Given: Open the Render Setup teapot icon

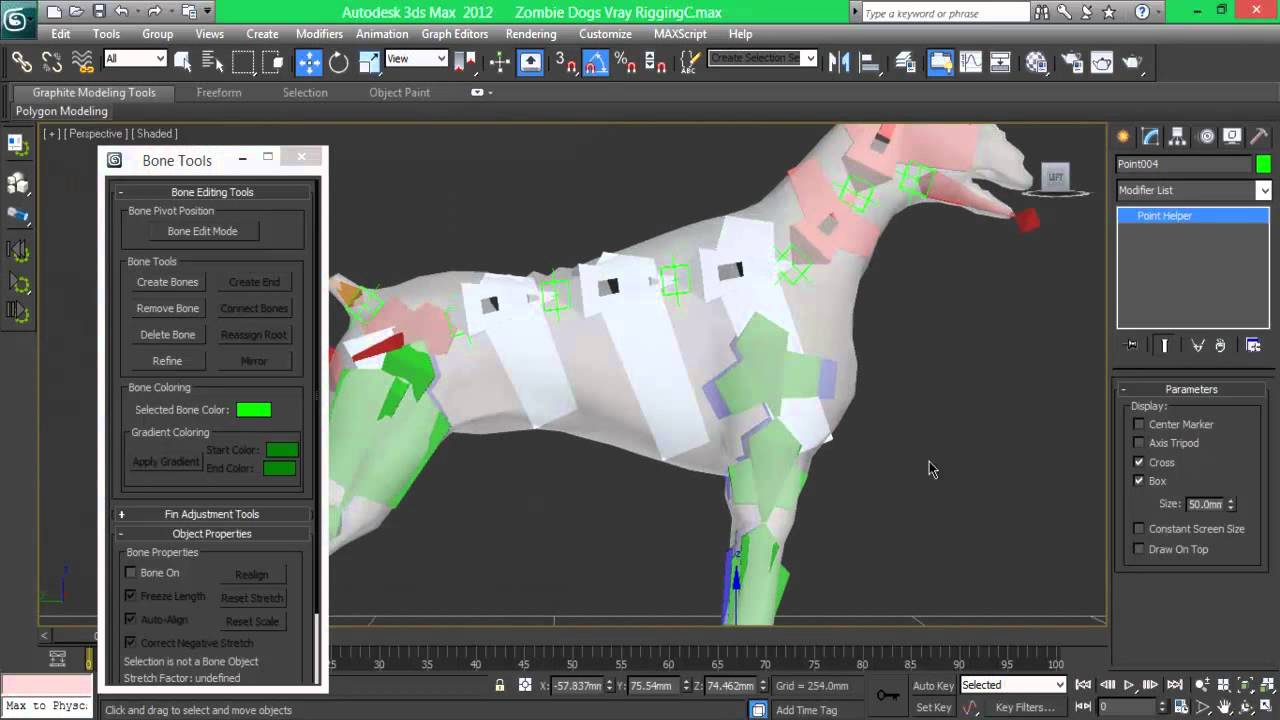Looking at the screenshot, I should (1072, 62).
